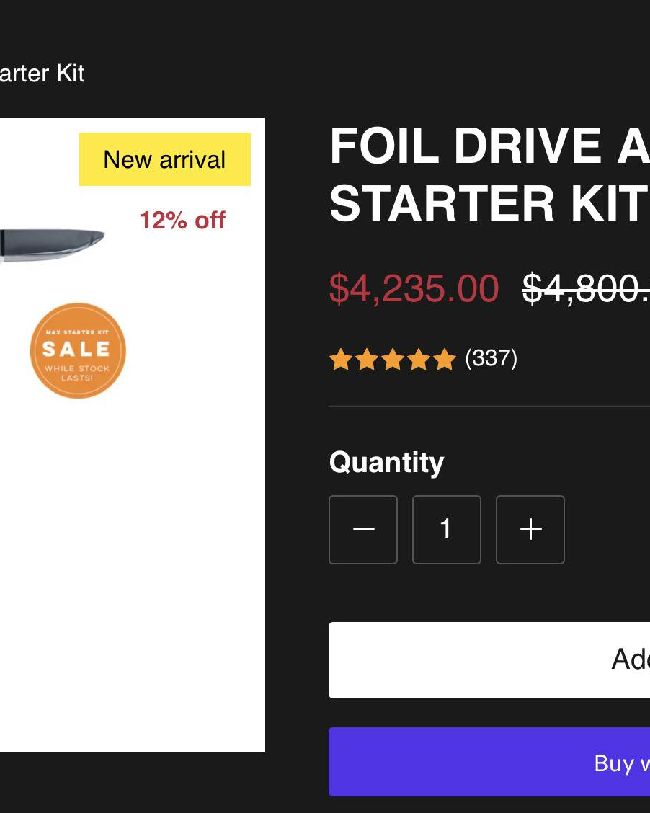
Task: Click the quantity value field showing 1
Action: pyautogui.click(x=446, y=529)
